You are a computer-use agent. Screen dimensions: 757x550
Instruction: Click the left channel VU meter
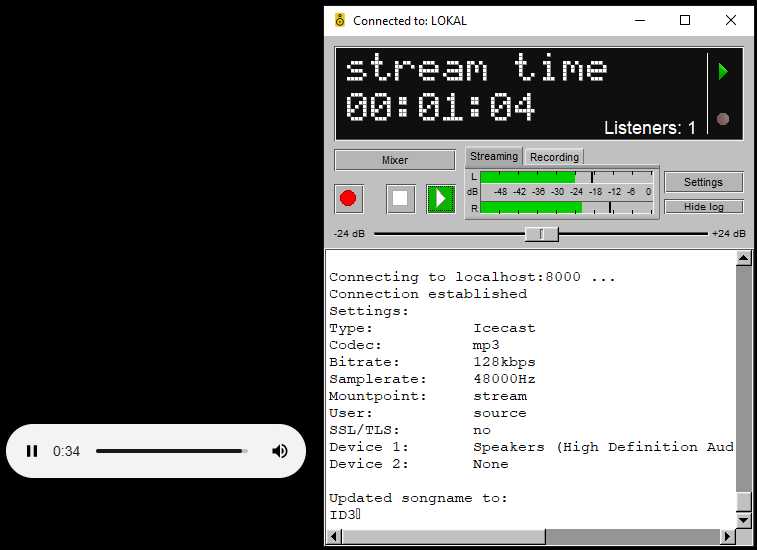point(567,177)
